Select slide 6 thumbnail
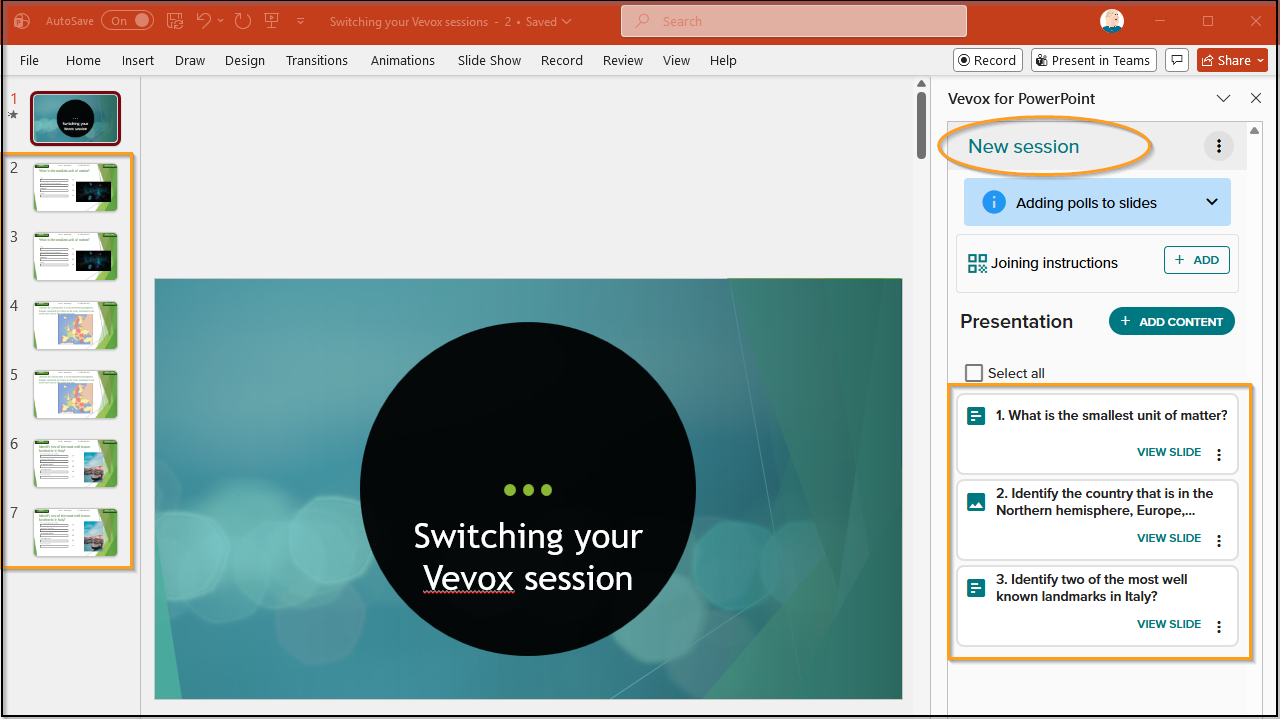The image size is (1280, 719). click(75, 463)
